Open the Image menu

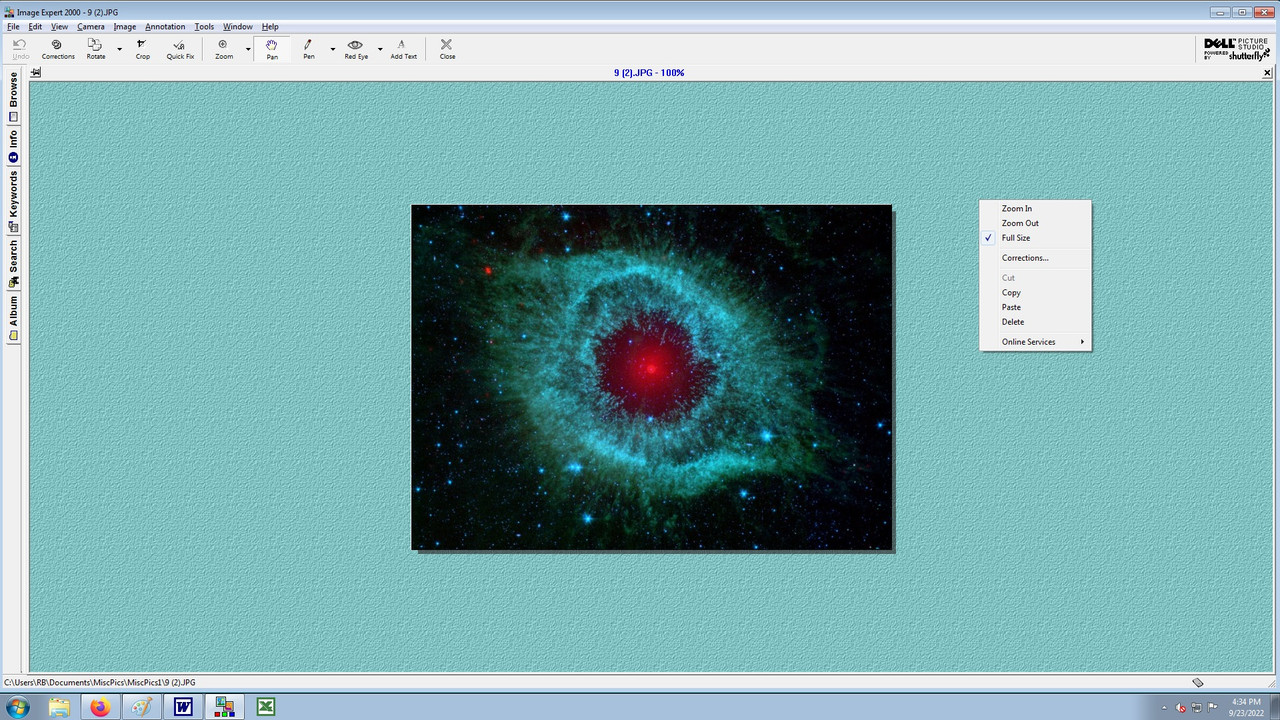point(125,27)
